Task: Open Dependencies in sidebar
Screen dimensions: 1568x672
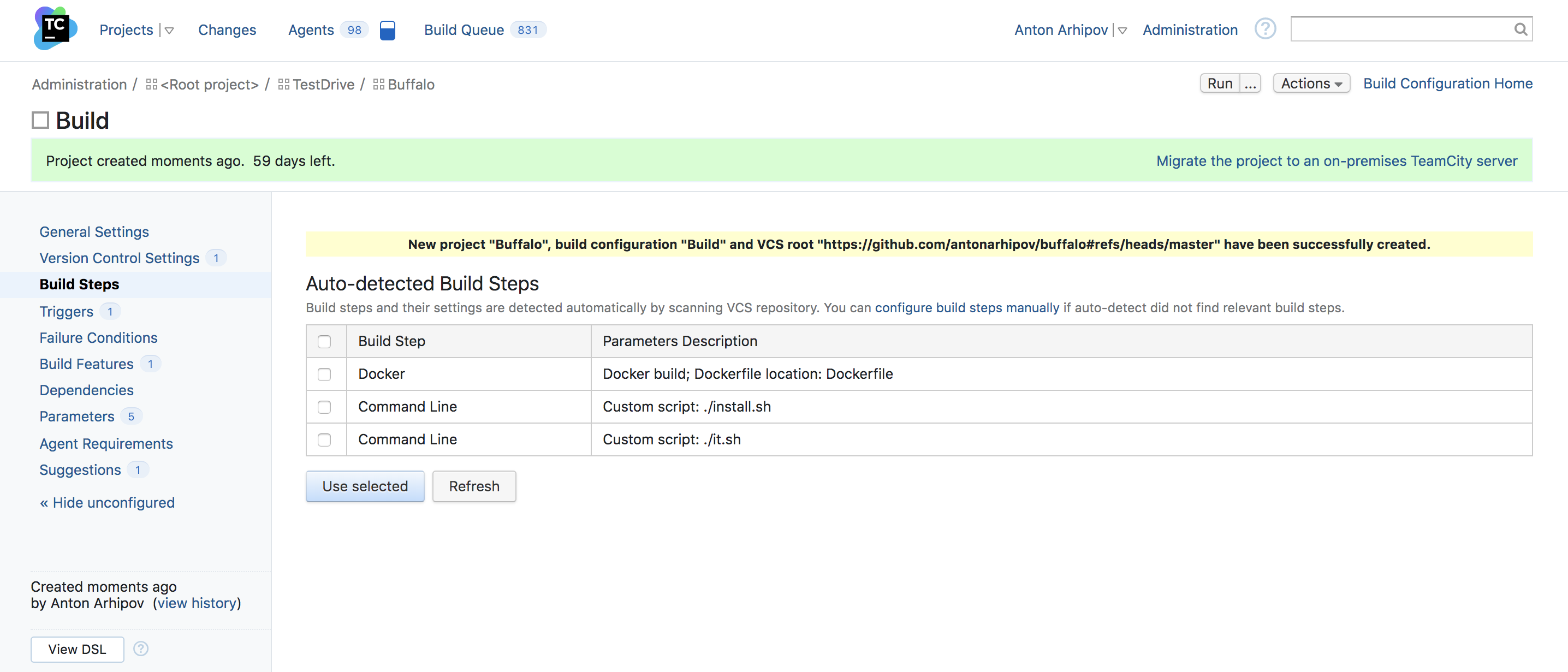Action: [86, 390]
